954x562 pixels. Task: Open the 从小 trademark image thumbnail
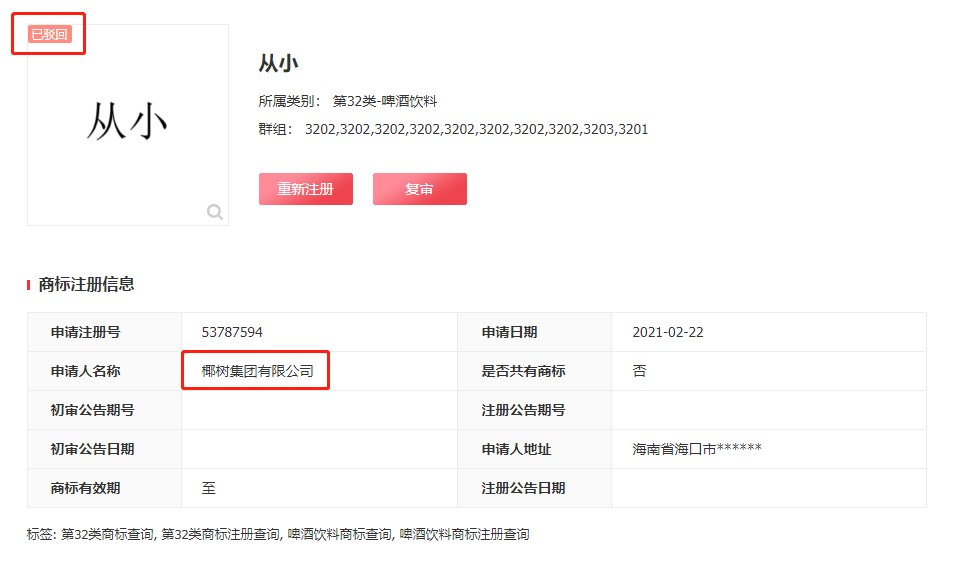(x=128, y=125)
